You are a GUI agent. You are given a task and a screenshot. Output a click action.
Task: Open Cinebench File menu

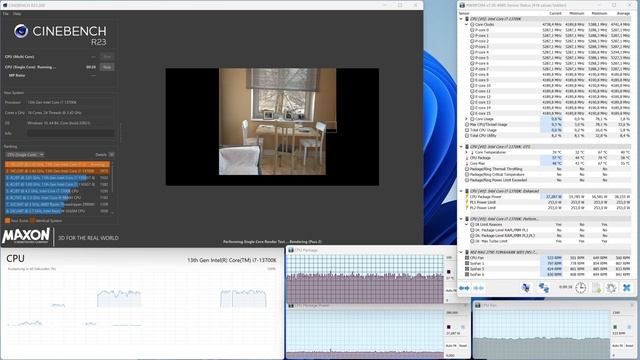(5, 13)
